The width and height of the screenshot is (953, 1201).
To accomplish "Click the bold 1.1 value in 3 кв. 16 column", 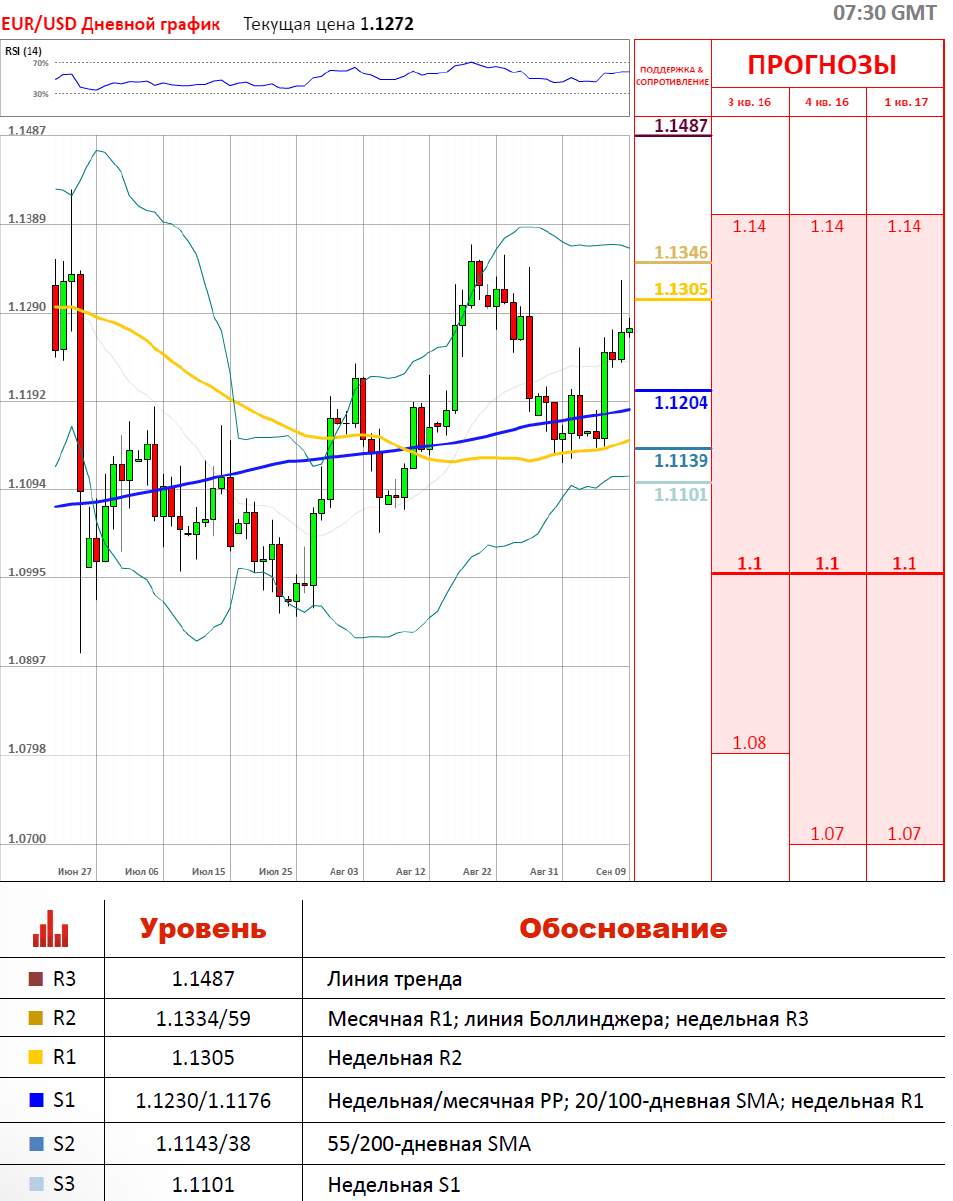I will [x=749, y=563].
